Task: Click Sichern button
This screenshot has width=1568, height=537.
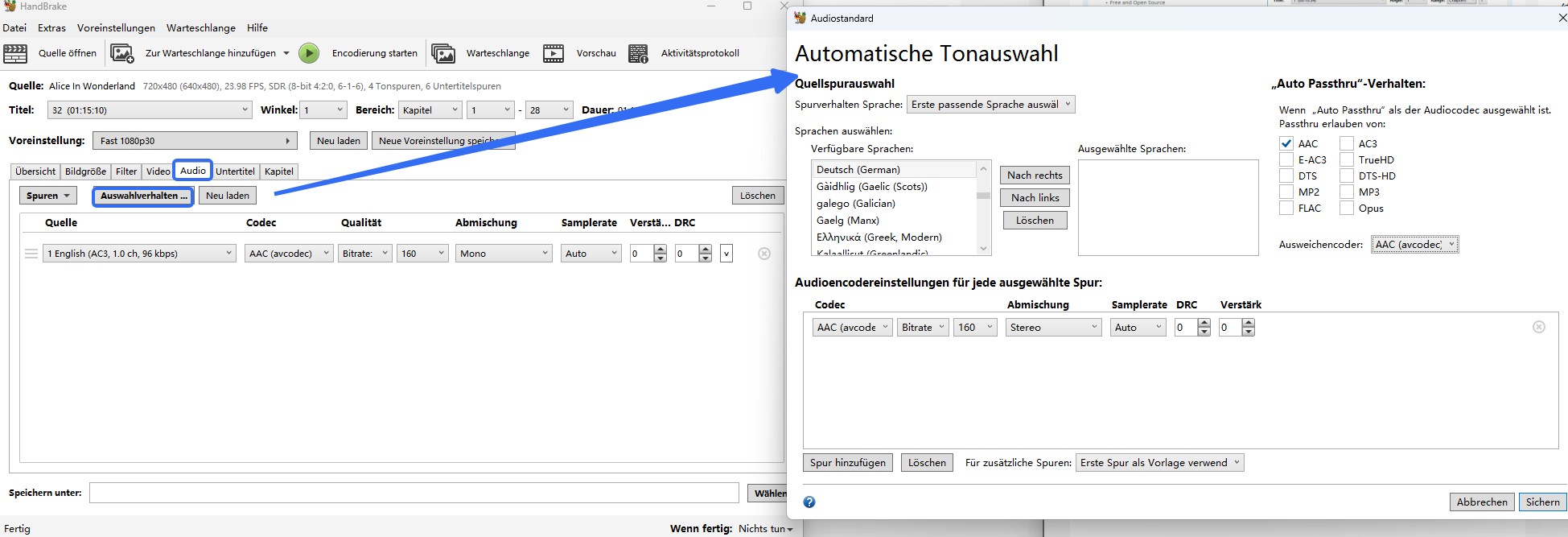Action: 1542,502
